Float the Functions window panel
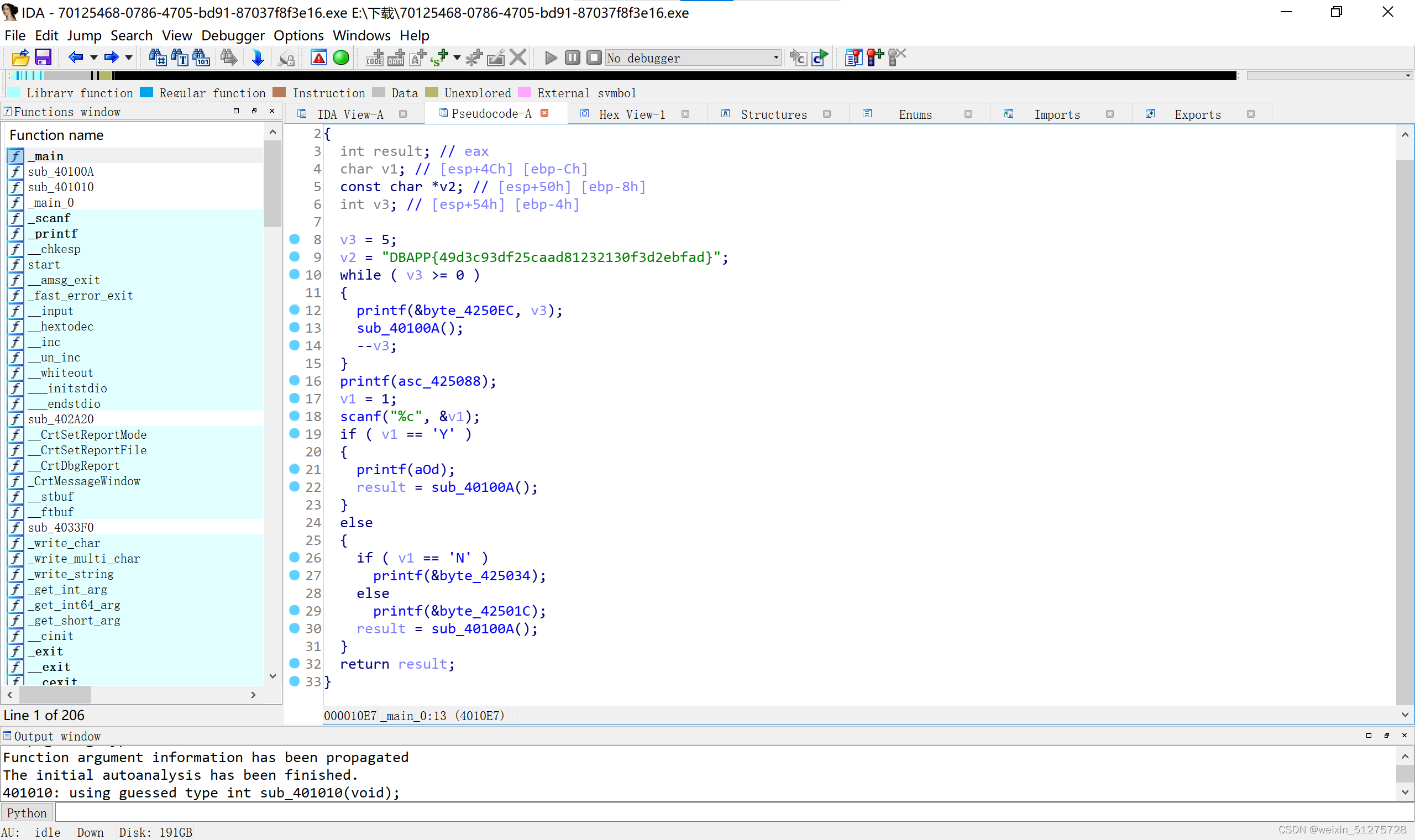Screen dimensions: 1415x840 coord(254,111)
